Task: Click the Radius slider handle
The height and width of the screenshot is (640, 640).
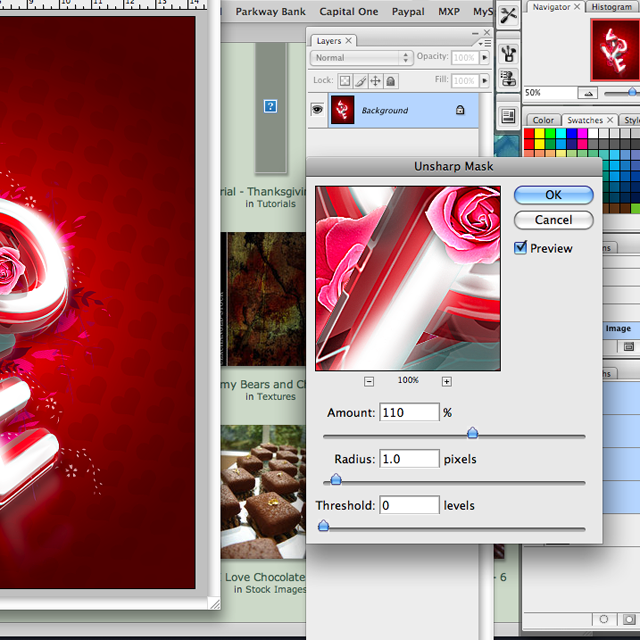Action: 336,479
